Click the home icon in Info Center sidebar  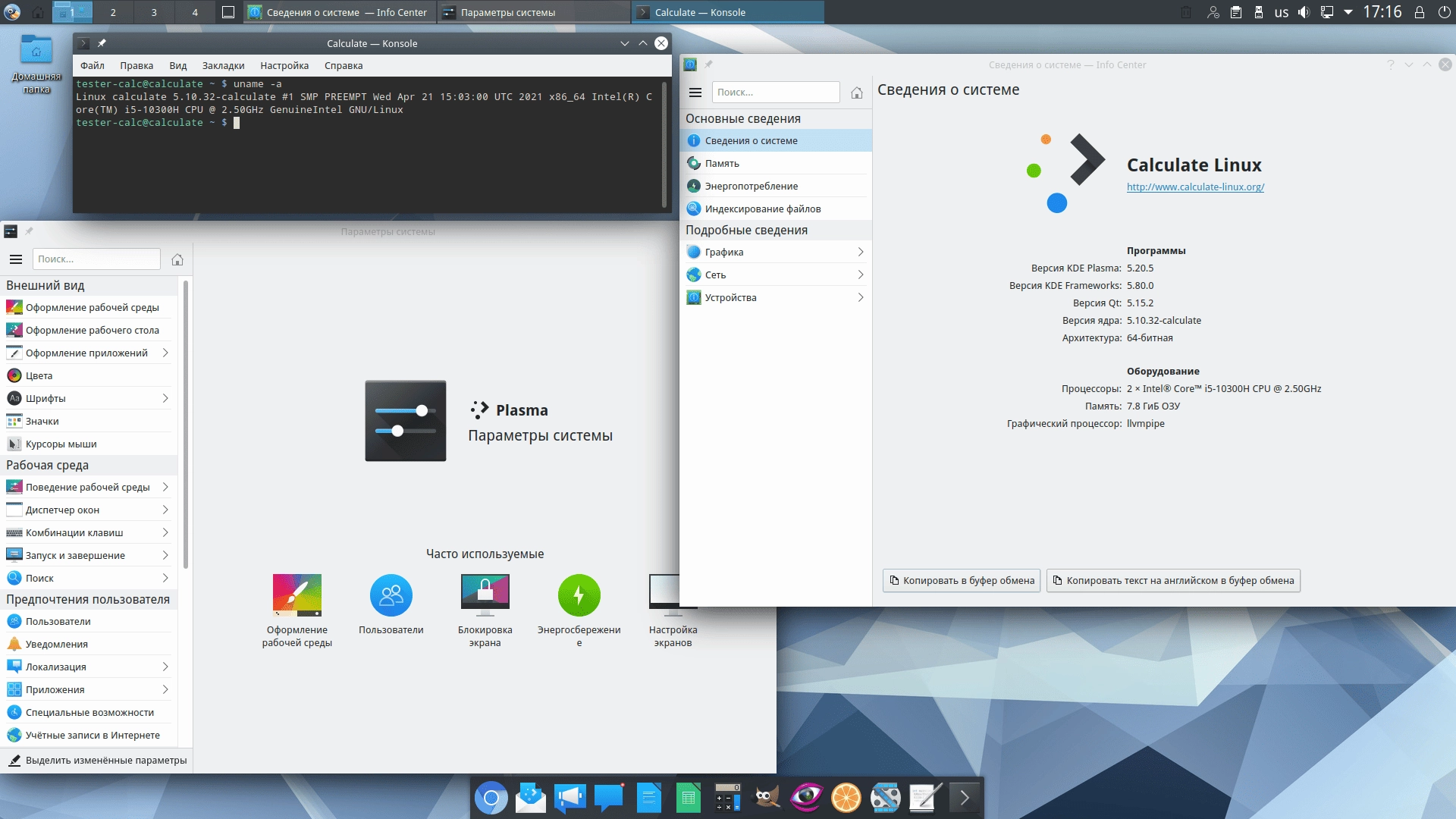coord(857,93)
